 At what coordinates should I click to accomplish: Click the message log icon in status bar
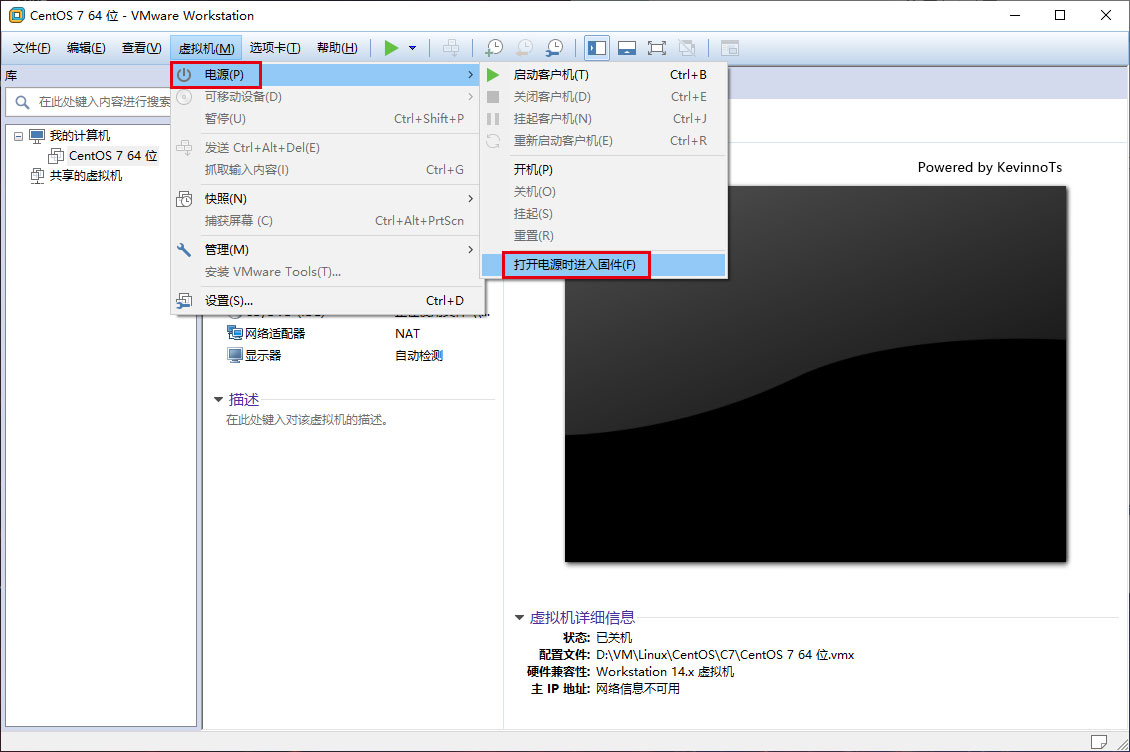(x=1099, y=741)
